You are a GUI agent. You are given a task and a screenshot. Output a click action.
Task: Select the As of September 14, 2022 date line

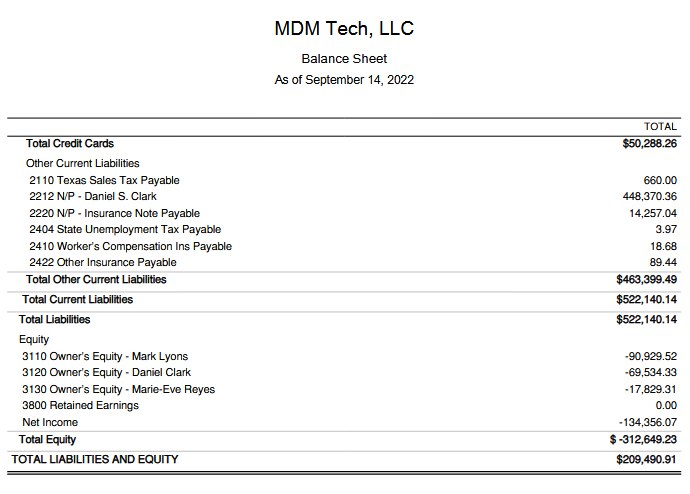[344, 80]
